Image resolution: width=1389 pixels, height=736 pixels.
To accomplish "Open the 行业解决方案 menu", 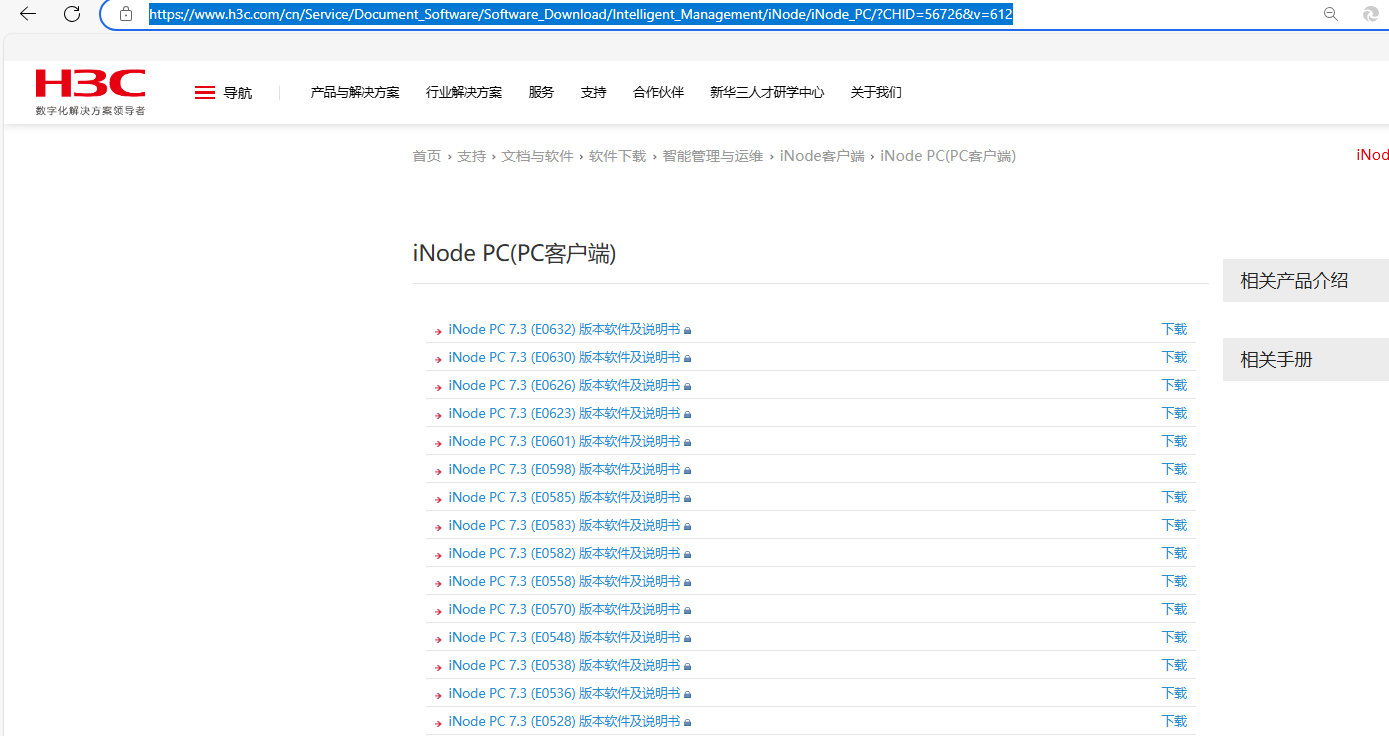I will 464,92.
